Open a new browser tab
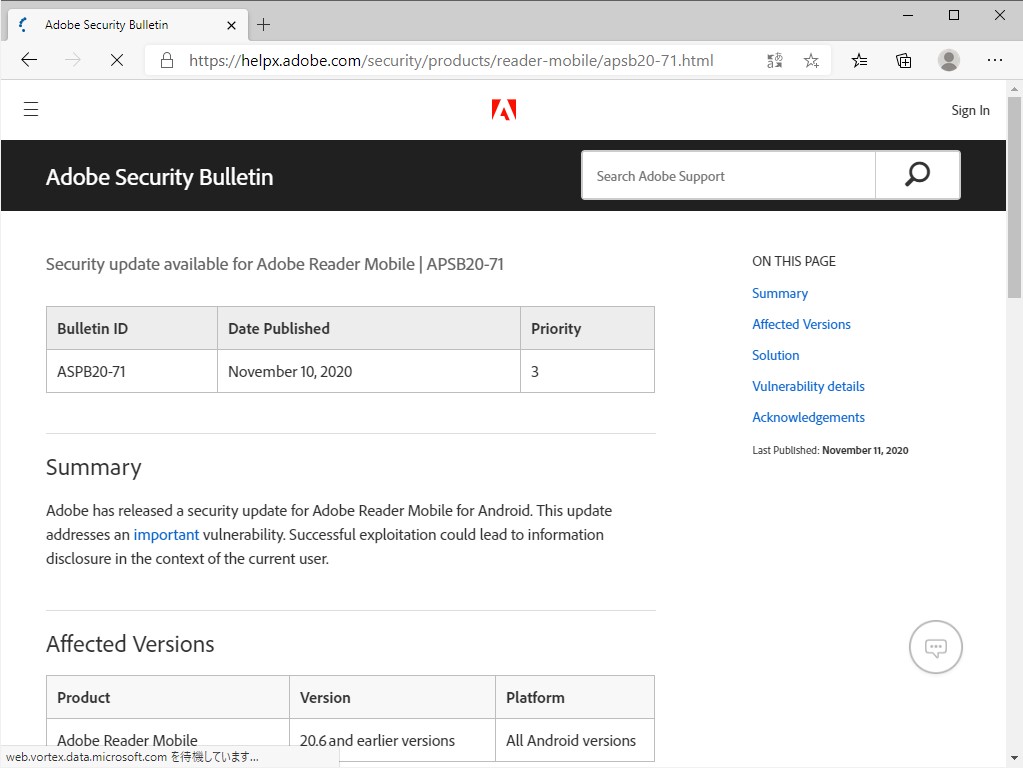 click(x=264, y=24)
